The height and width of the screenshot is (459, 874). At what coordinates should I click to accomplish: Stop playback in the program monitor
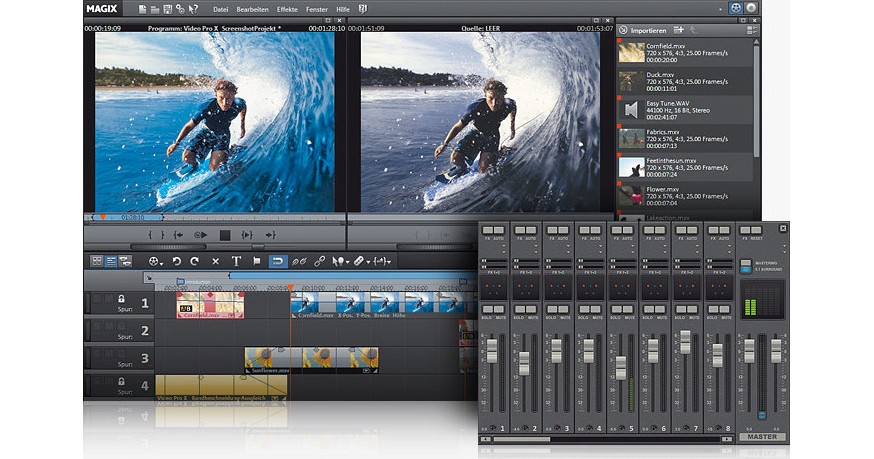pos(225,235)
